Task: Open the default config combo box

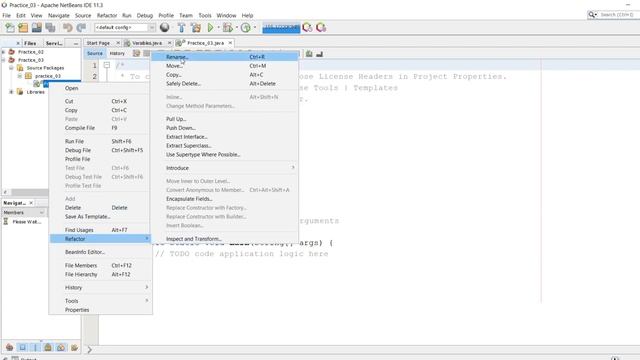Action: (124, 27)
